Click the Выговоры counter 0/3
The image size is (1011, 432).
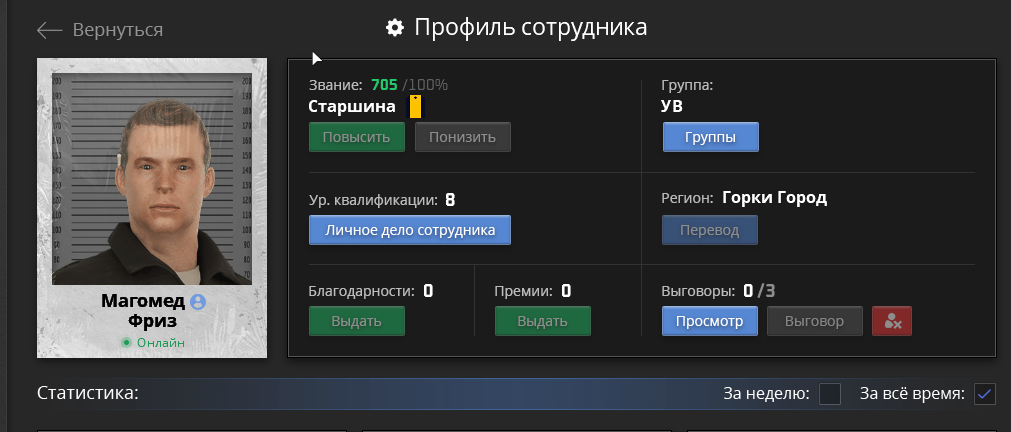pyautogui.click(x=759, y=291)
